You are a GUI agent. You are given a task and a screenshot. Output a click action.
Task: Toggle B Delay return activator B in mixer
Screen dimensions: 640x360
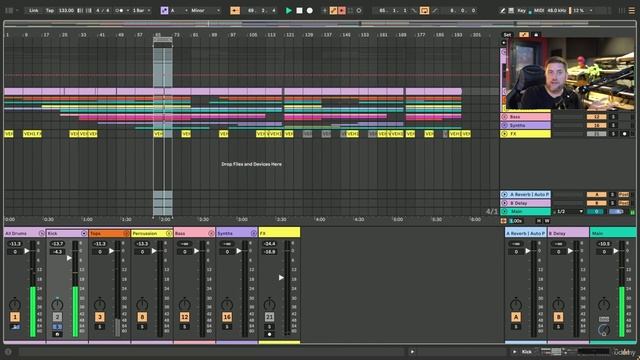tap(558, 317)
